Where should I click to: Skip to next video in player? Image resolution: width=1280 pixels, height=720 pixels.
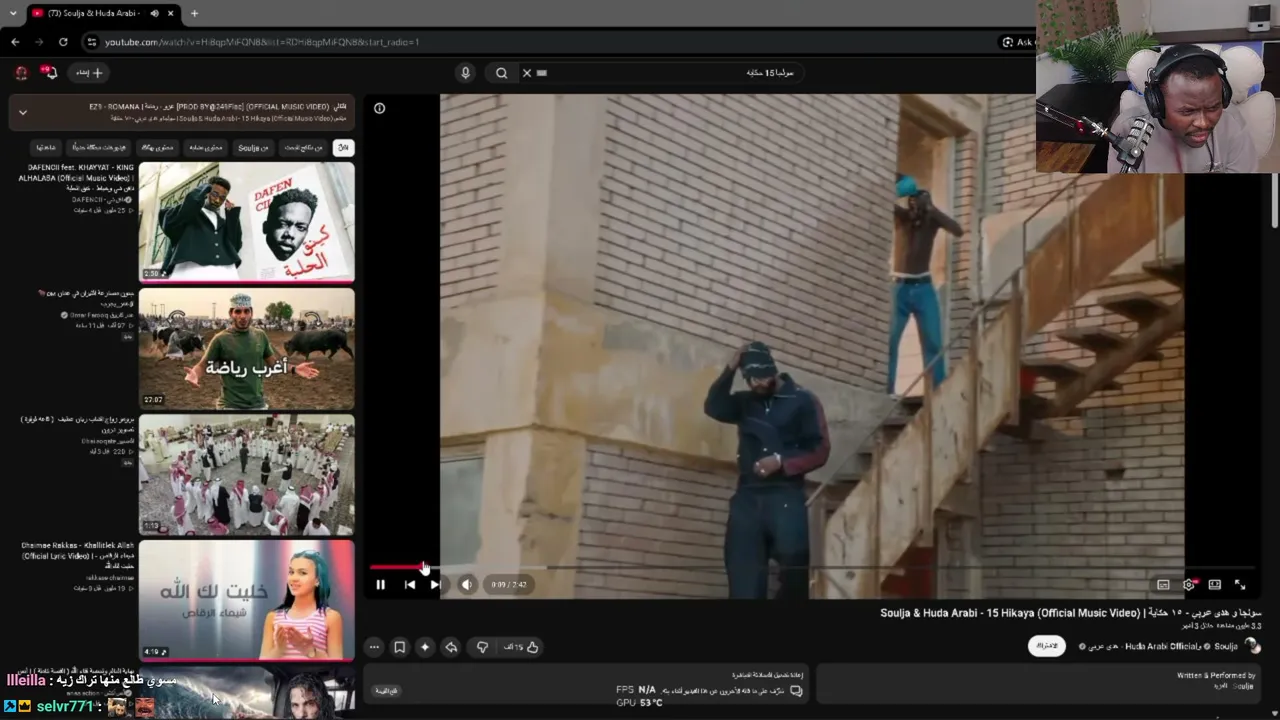(436, 585)
